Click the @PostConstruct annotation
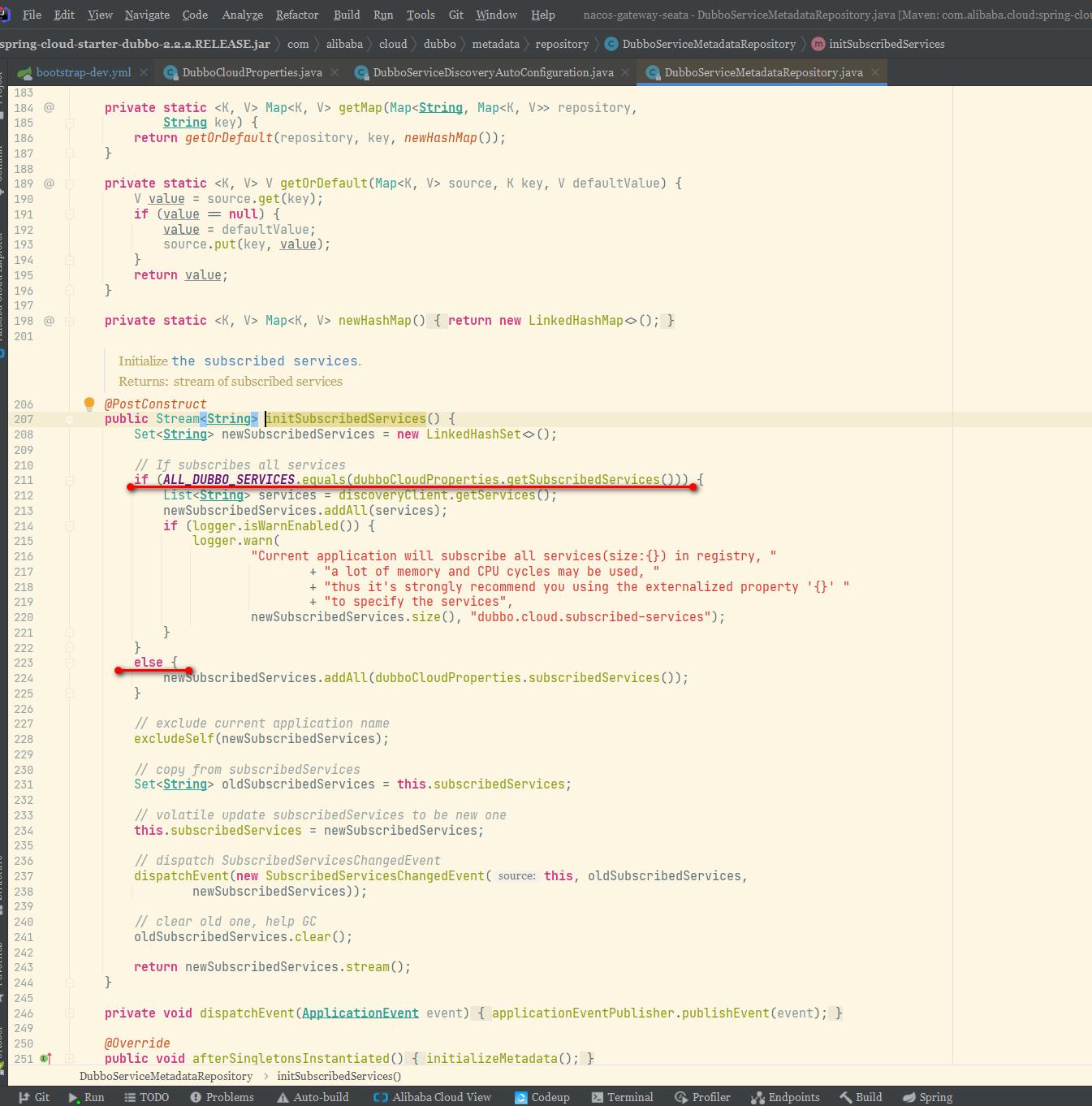This screenshot has width=1092, height=1106. tap(155, 404)
